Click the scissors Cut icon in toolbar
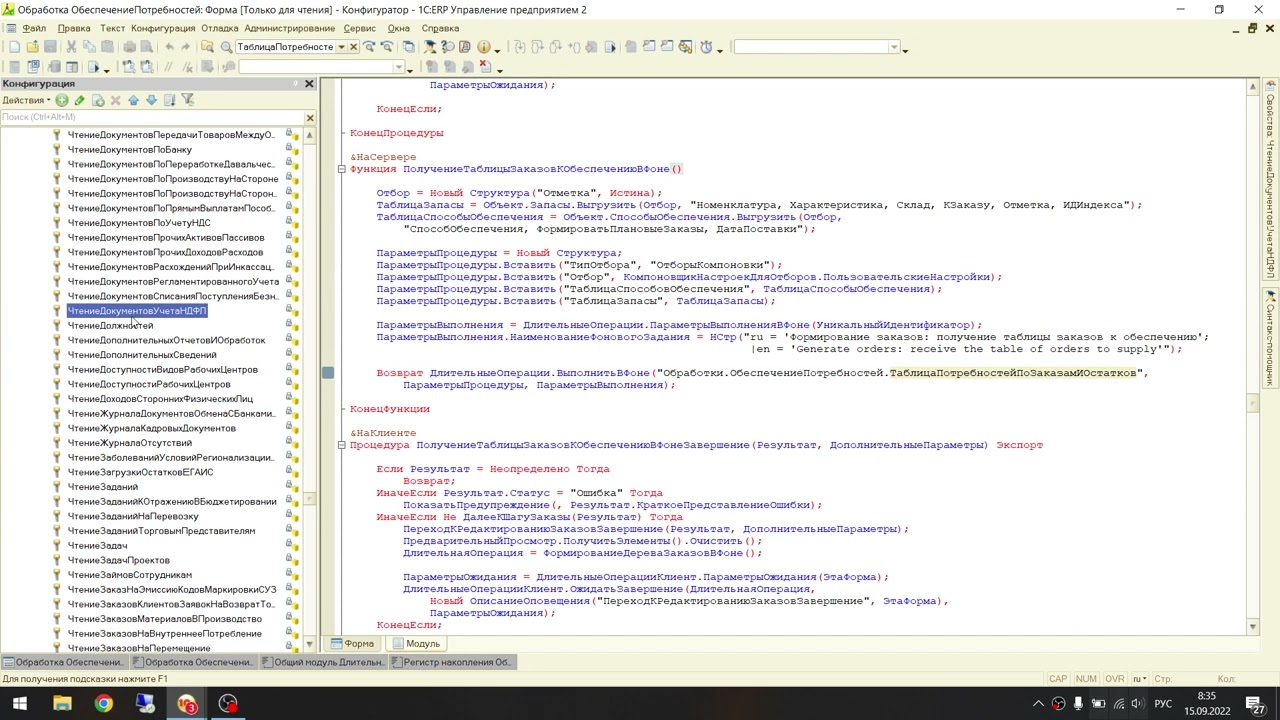 (70, 47)
